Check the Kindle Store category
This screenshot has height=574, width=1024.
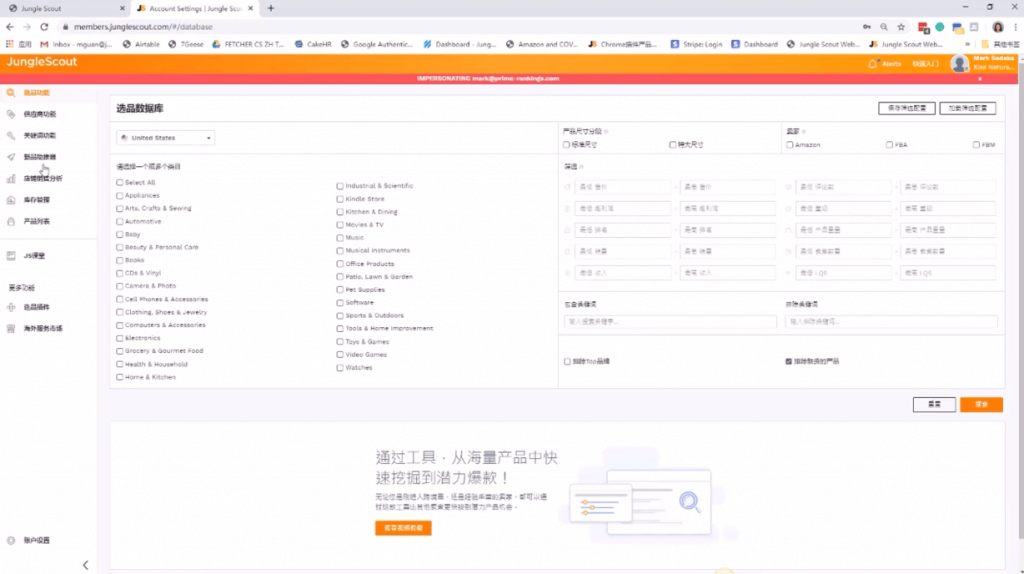coord(340,199)
